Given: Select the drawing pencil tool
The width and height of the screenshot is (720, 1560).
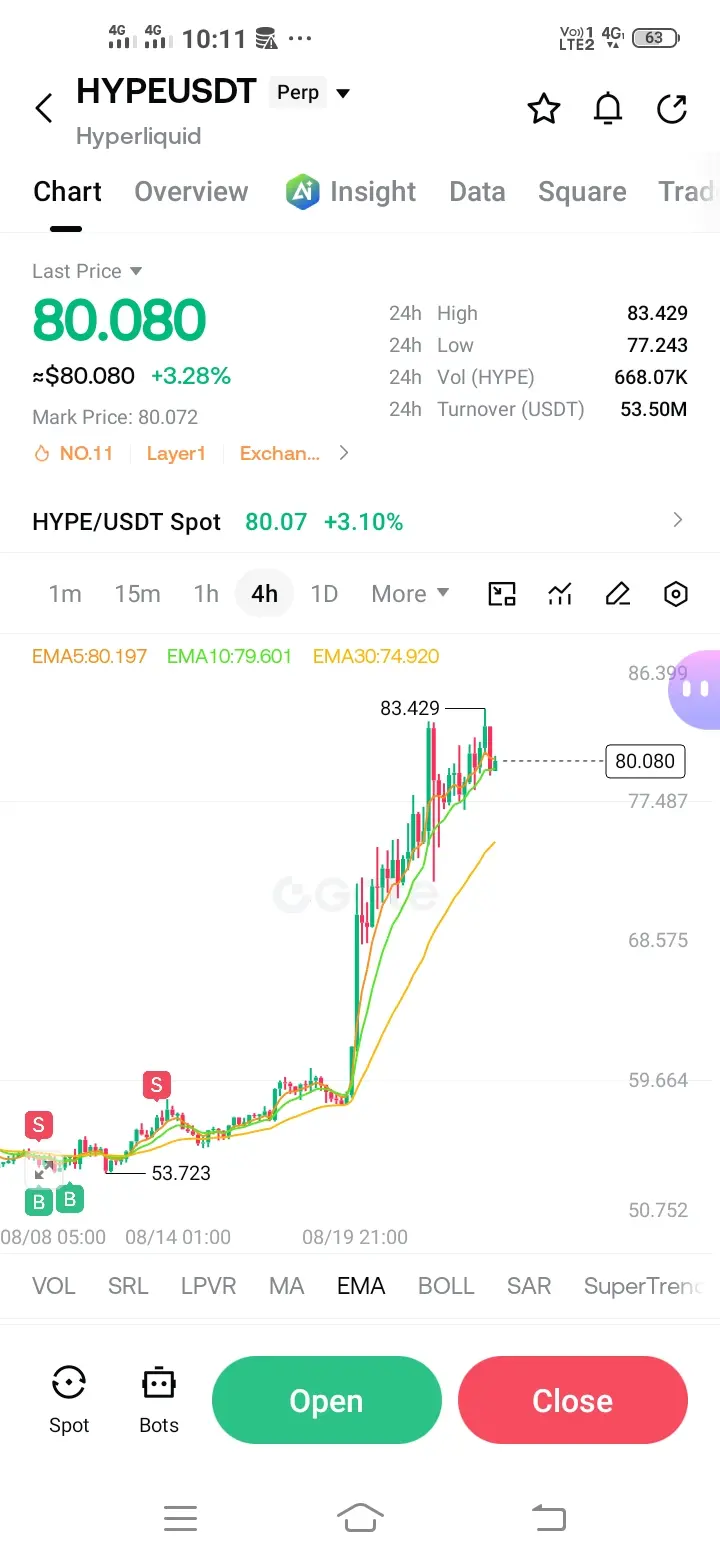Looking at the screenshot, I should [618, 594].
